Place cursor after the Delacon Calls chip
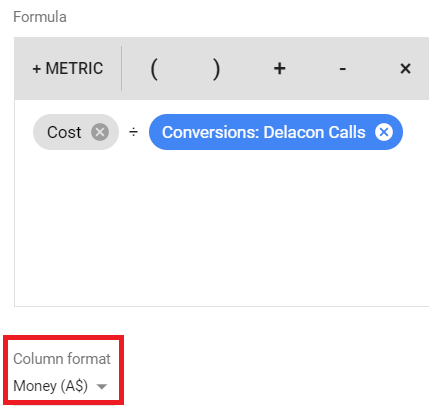The height and width of the screenshot is (409, 429). tap(413, 132)
